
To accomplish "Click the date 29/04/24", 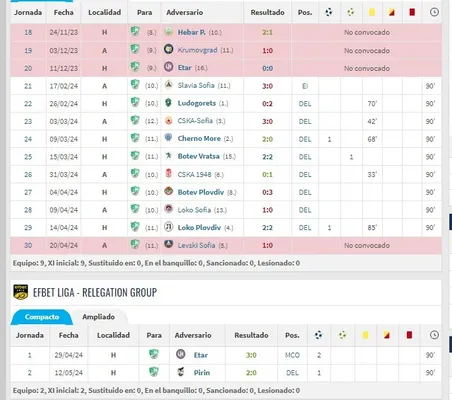I will pyautogui.click(x=68, y=355).
